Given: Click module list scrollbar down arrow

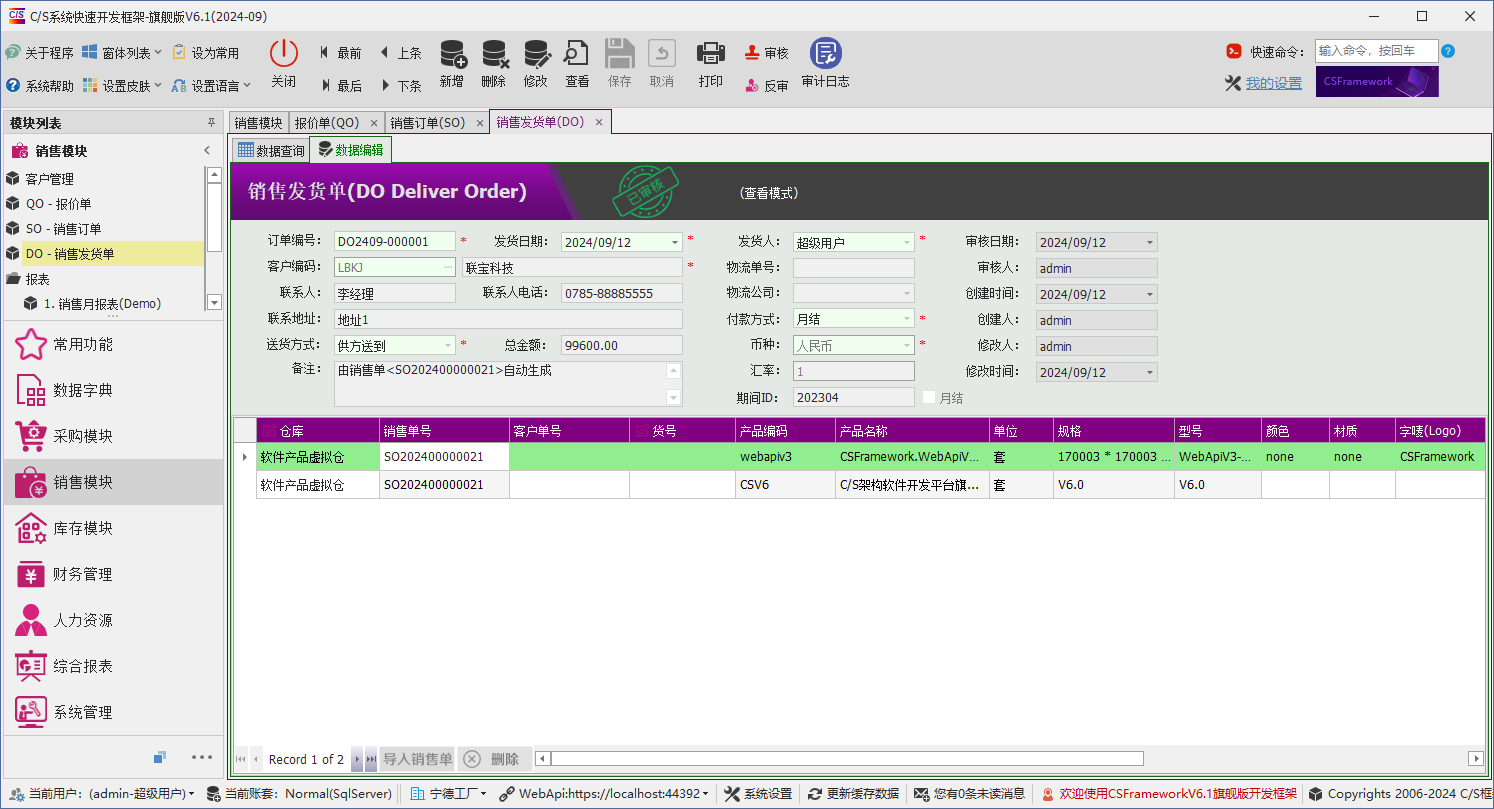Looking at the screenshot, I should pyautogui.click(x=213, y=302).
